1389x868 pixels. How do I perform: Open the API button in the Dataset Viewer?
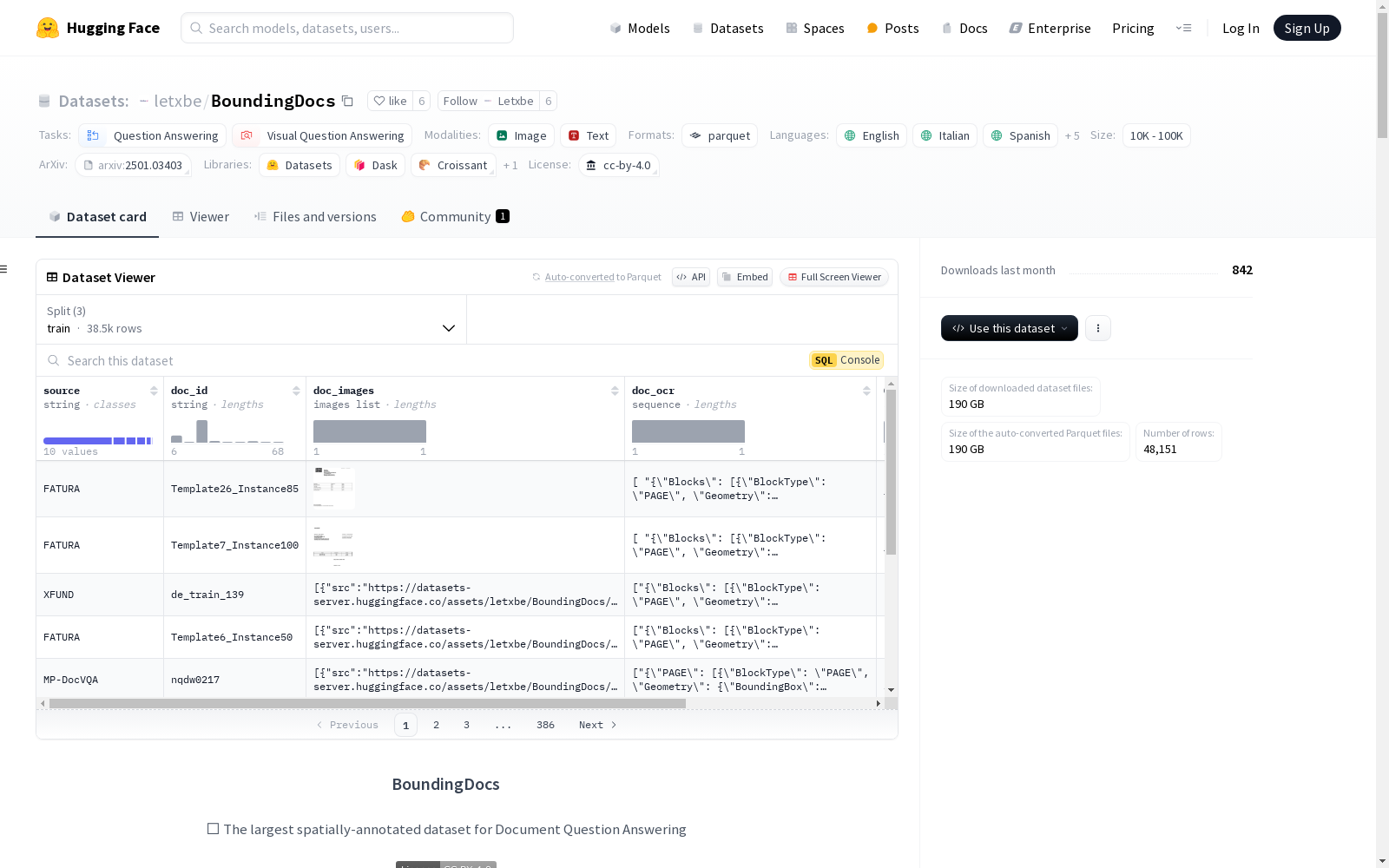tap(691, 277)
